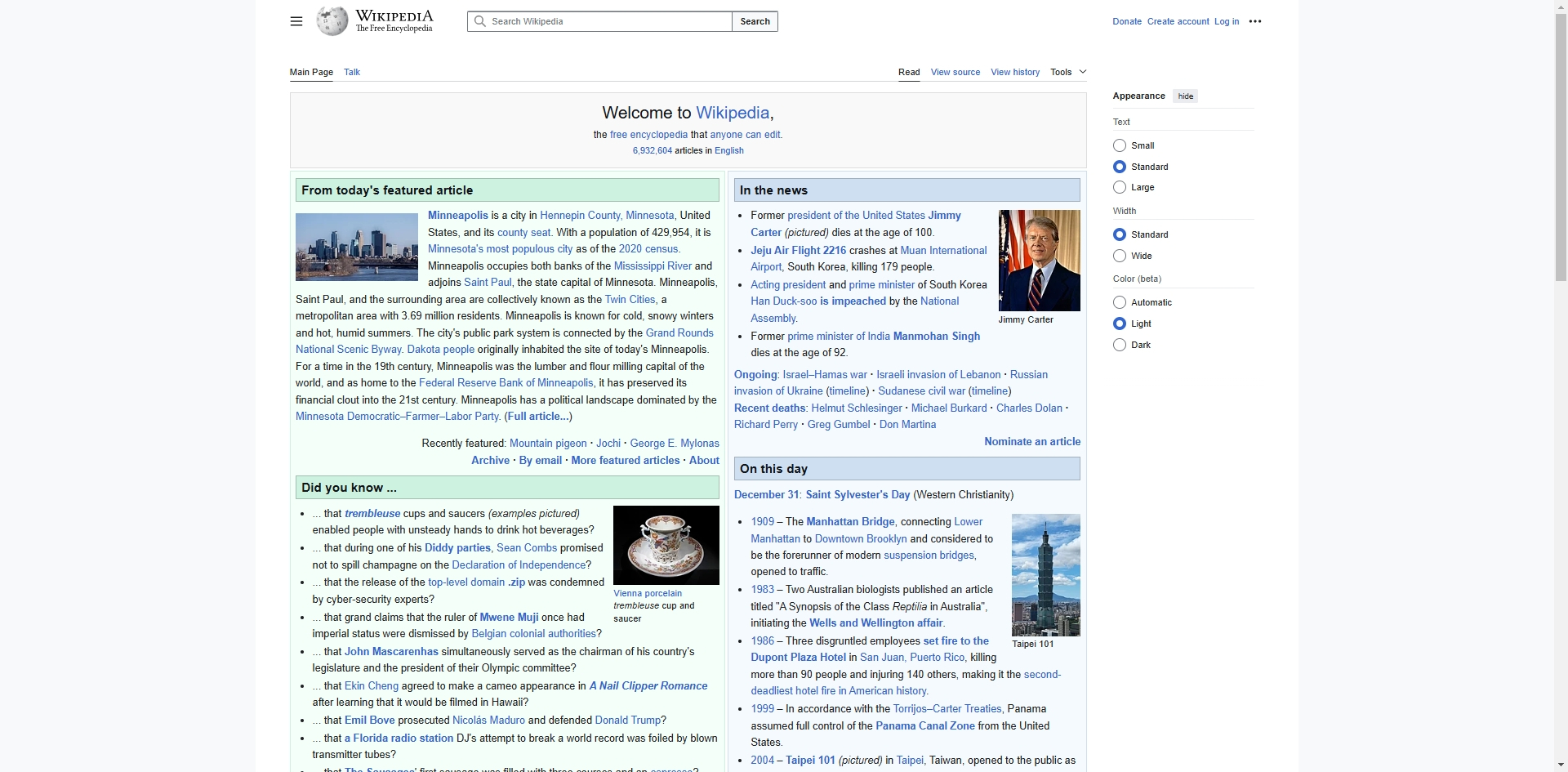Open the Helmut Schlesinger recent death link

pyautogui.click(x=857, y=408)
